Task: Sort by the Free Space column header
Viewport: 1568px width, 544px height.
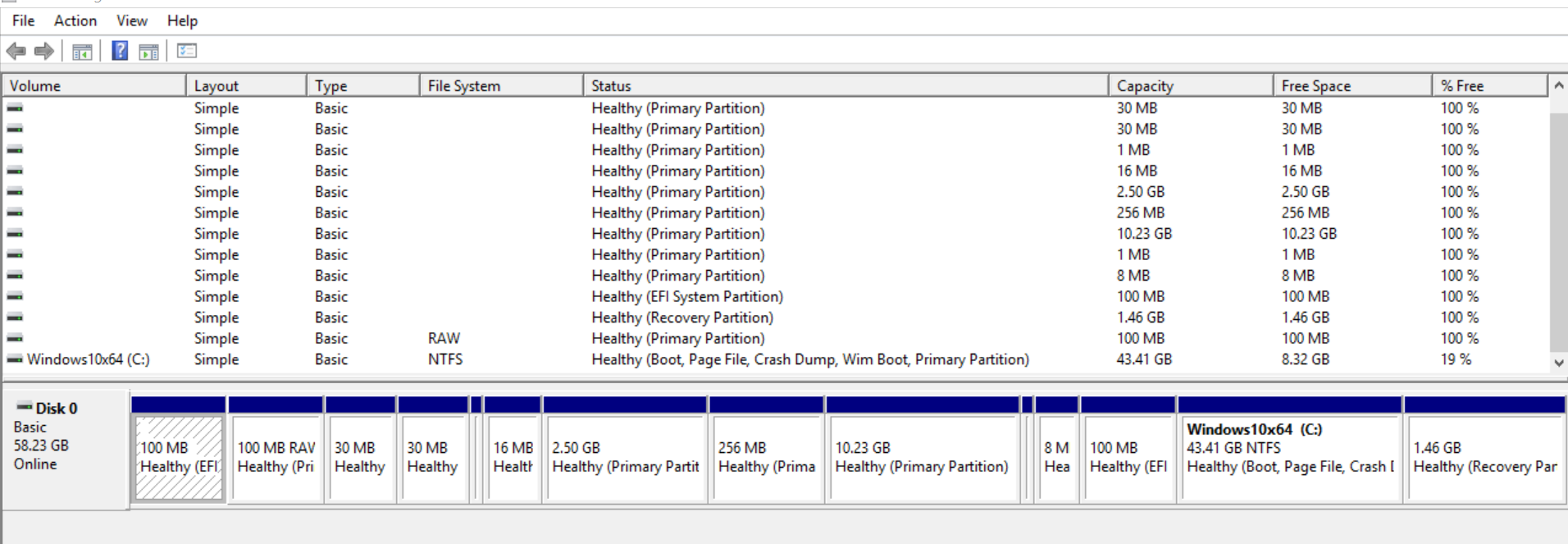Action: click(x=1352, y=85)
